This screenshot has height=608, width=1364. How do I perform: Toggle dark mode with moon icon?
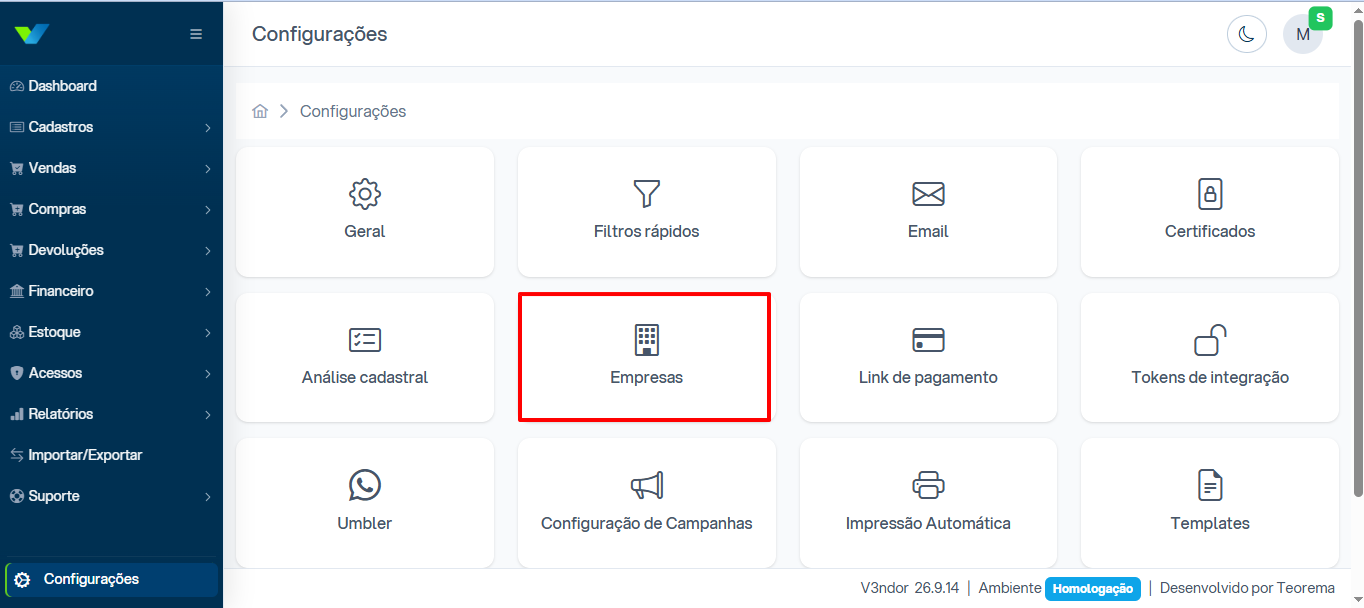tap(1246, 34)
